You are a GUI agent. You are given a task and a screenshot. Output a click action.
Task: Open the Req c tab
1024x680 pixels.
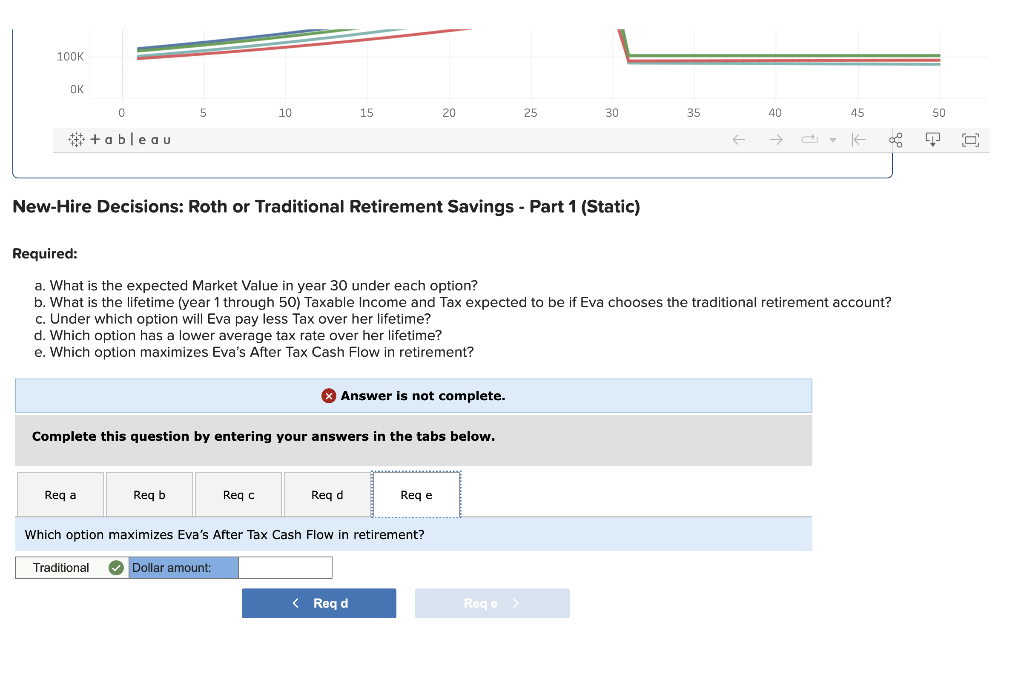238,494
